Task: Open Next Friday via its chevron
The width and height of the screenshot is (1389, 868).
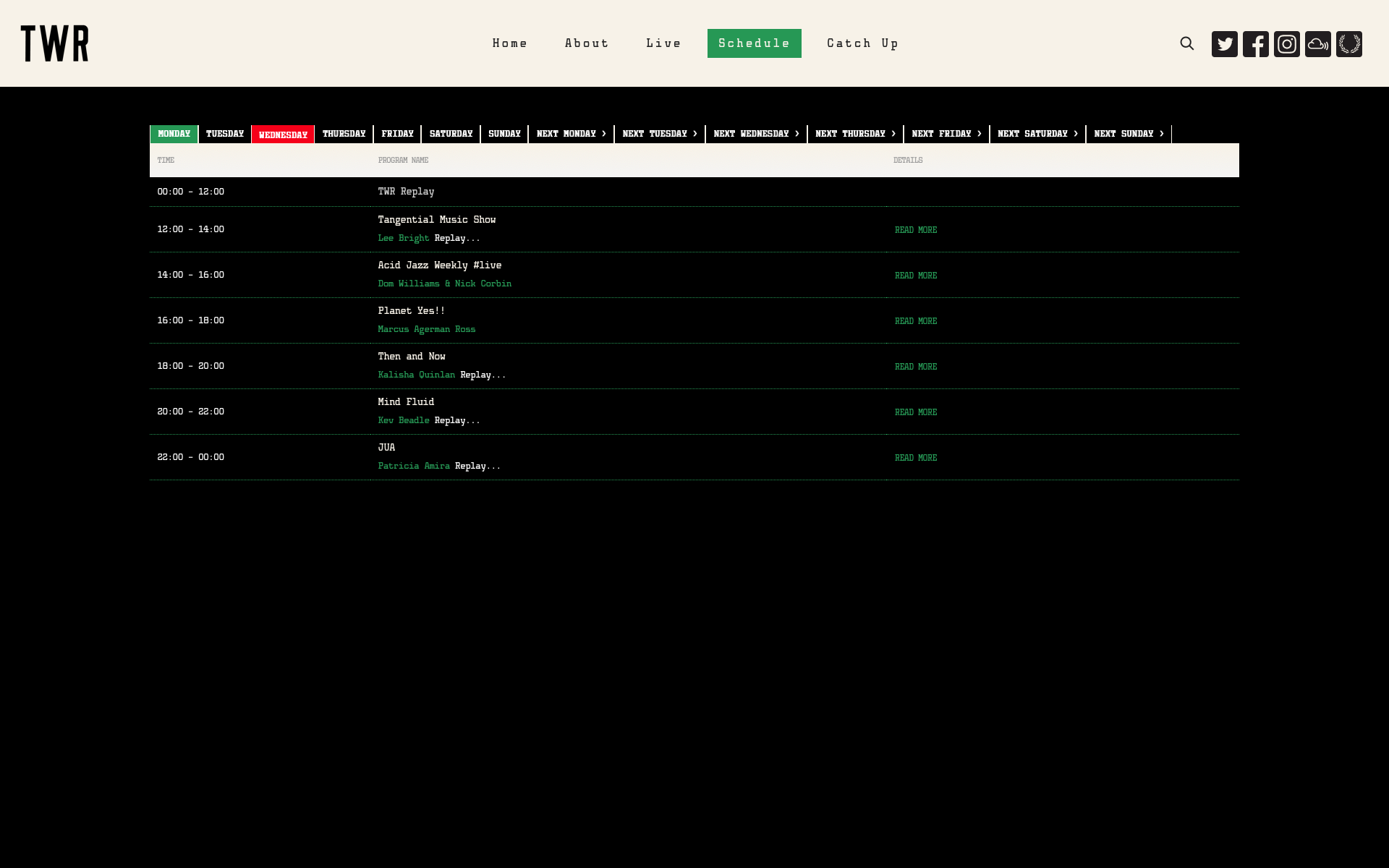Action: 946,134
